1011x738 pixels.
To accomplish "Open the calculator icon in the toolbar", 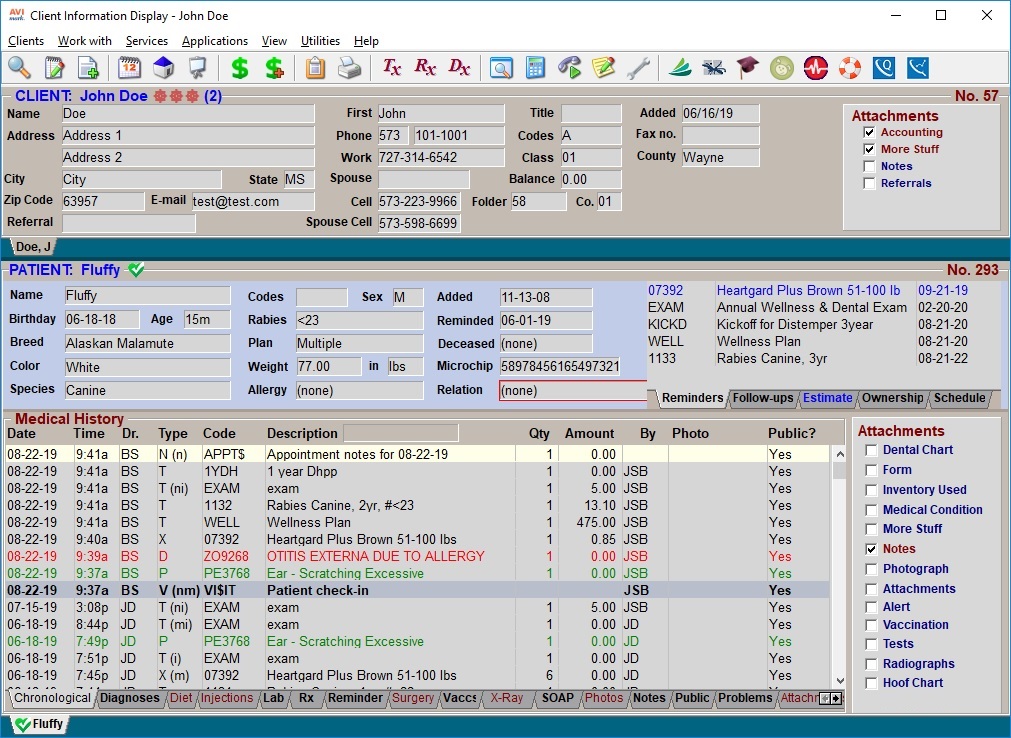I will (x=536, y=68).
